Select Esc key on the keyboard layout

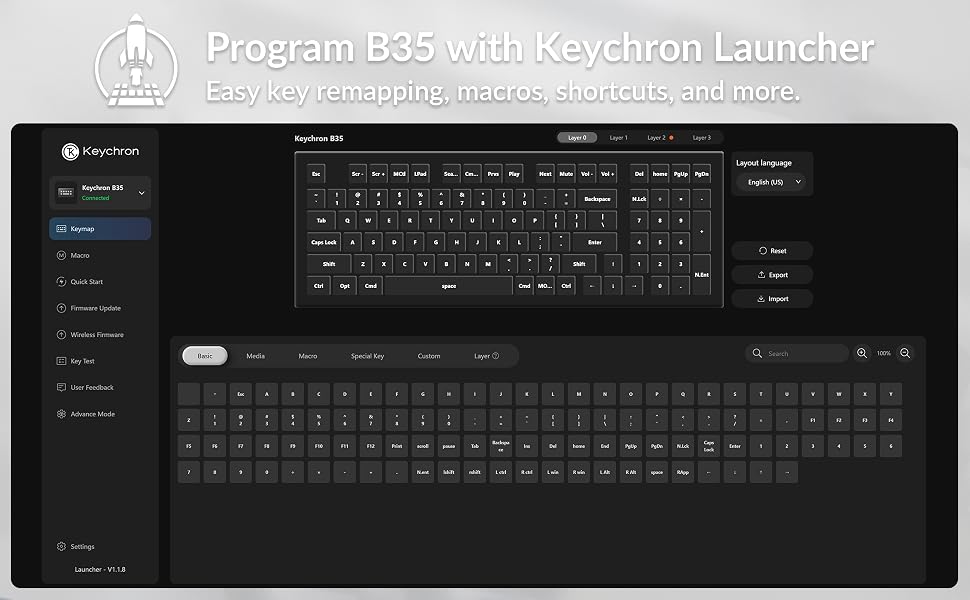coord(316,174)
